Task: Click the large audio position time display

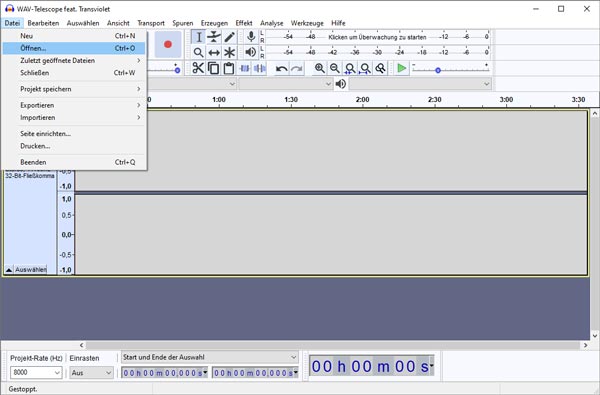Action: 371,366
